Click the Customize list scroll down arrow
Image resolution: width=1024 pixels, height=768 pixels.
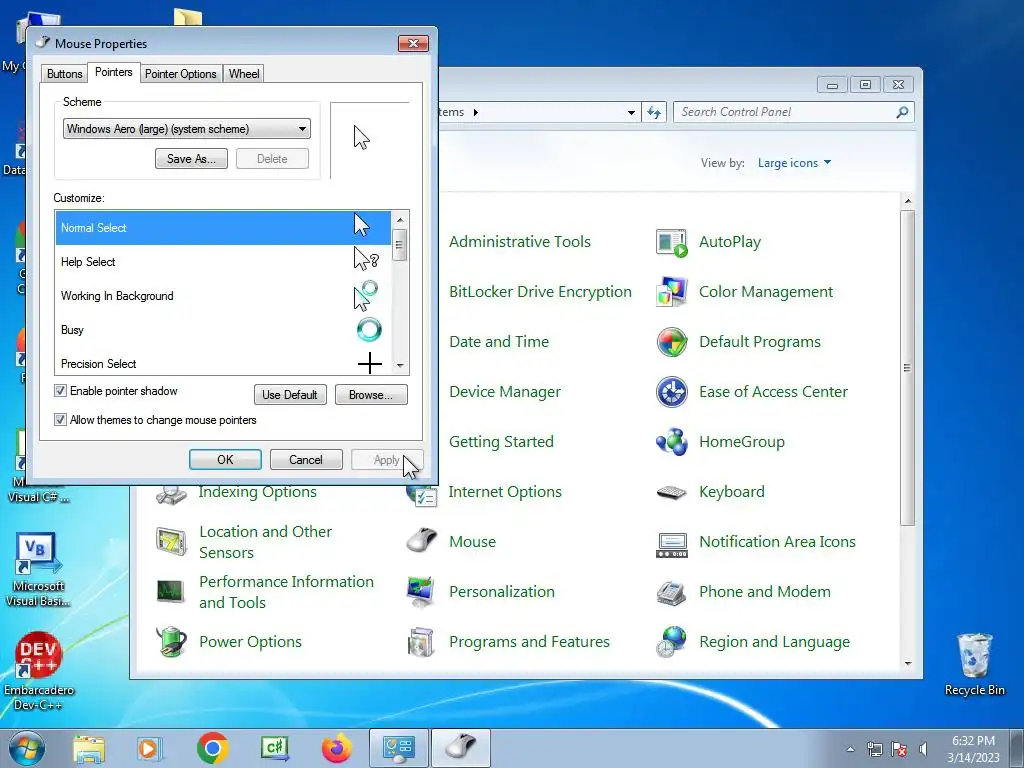point(400,366)
